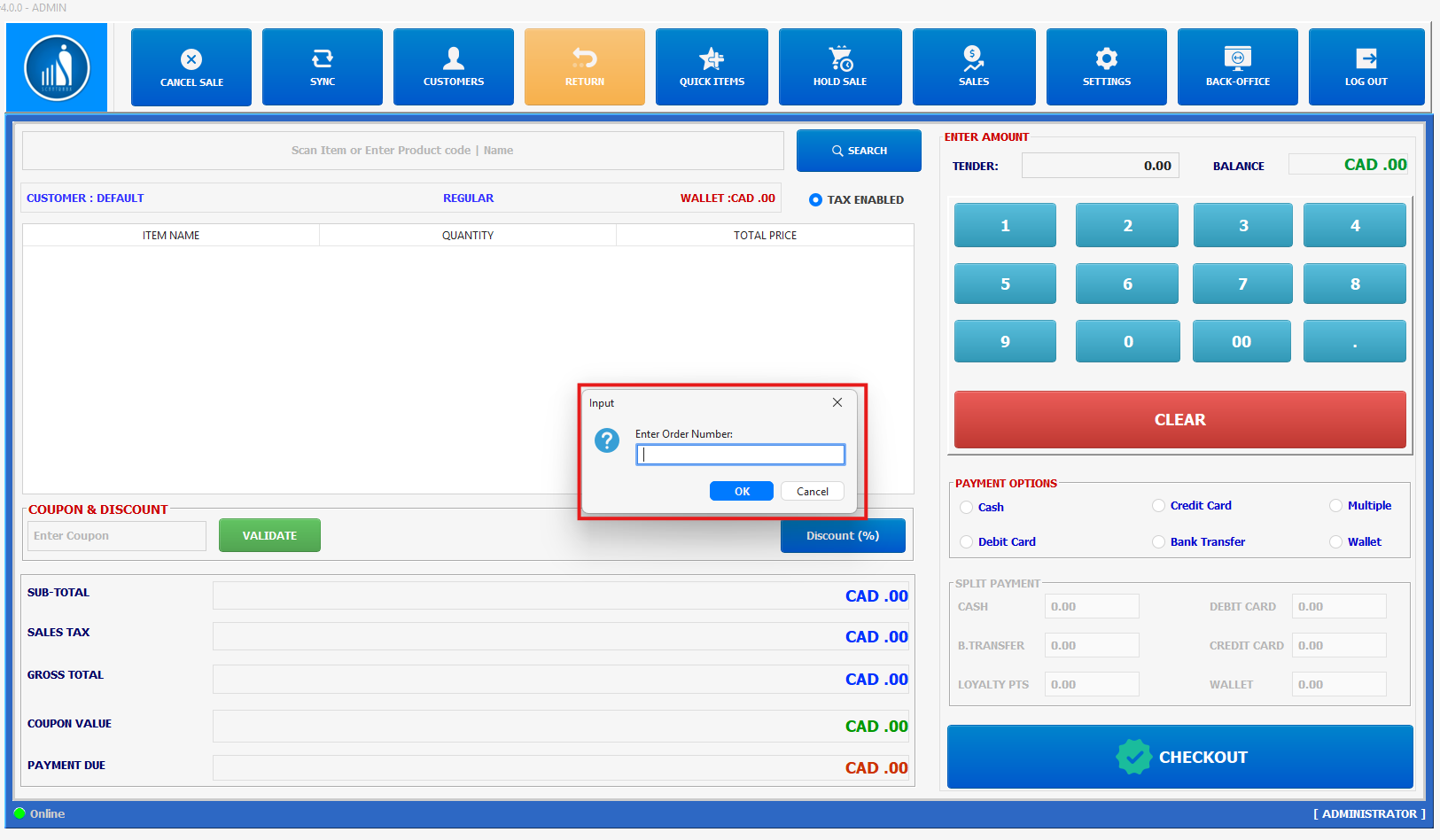Click the Enter Order Number field
The height and width of the screenshot is (840, 1440).
coord(740,455)
